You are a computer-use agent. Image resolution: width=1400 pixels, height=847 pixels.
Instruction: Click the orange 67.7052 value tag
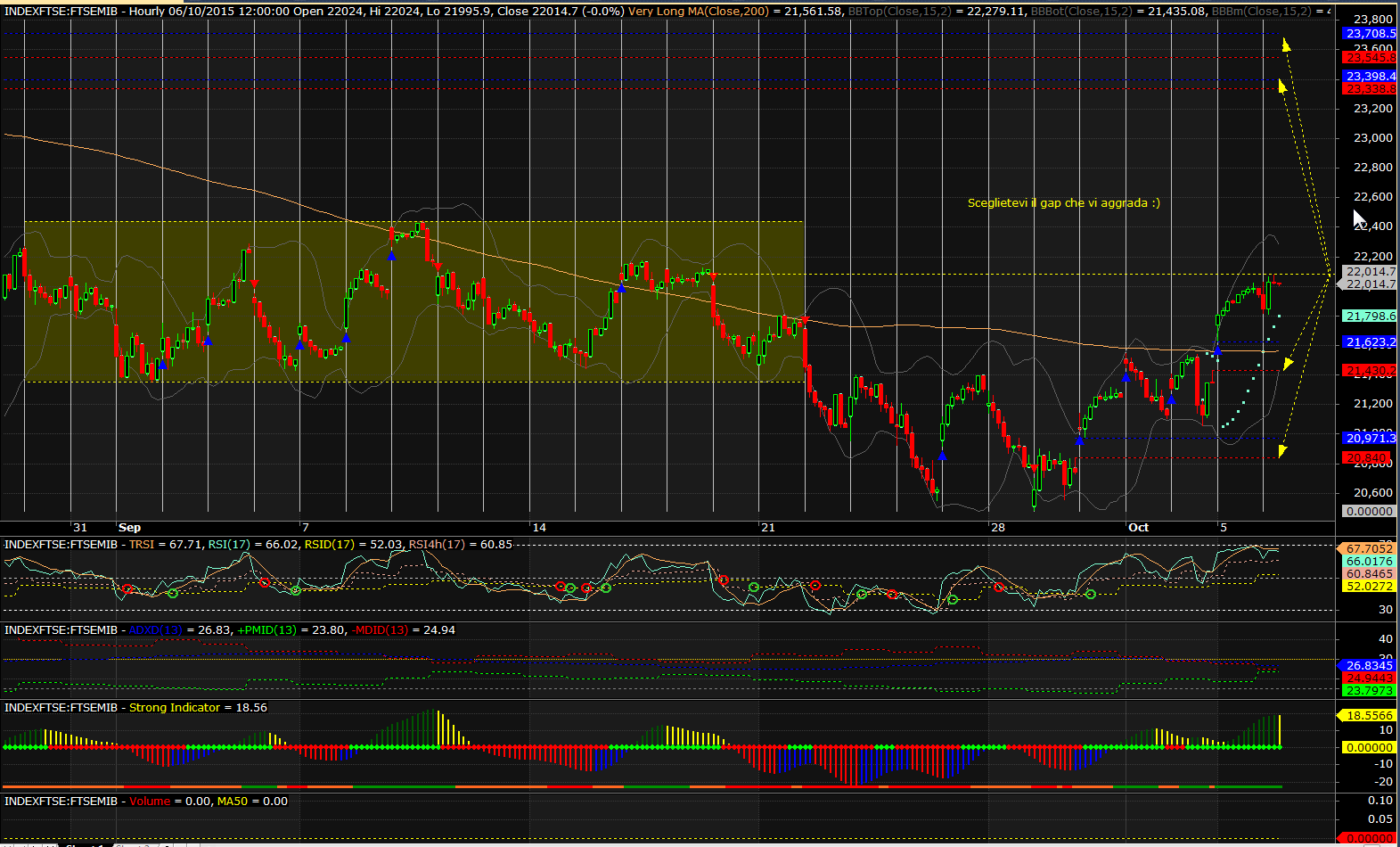click(1366, 548)
